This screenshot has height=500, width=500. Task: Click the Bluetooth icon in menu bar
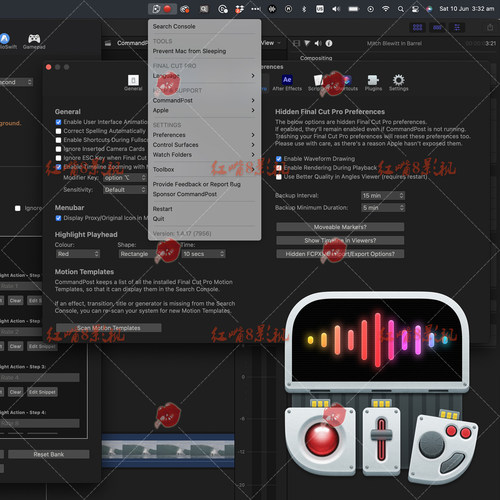(304, 9)
